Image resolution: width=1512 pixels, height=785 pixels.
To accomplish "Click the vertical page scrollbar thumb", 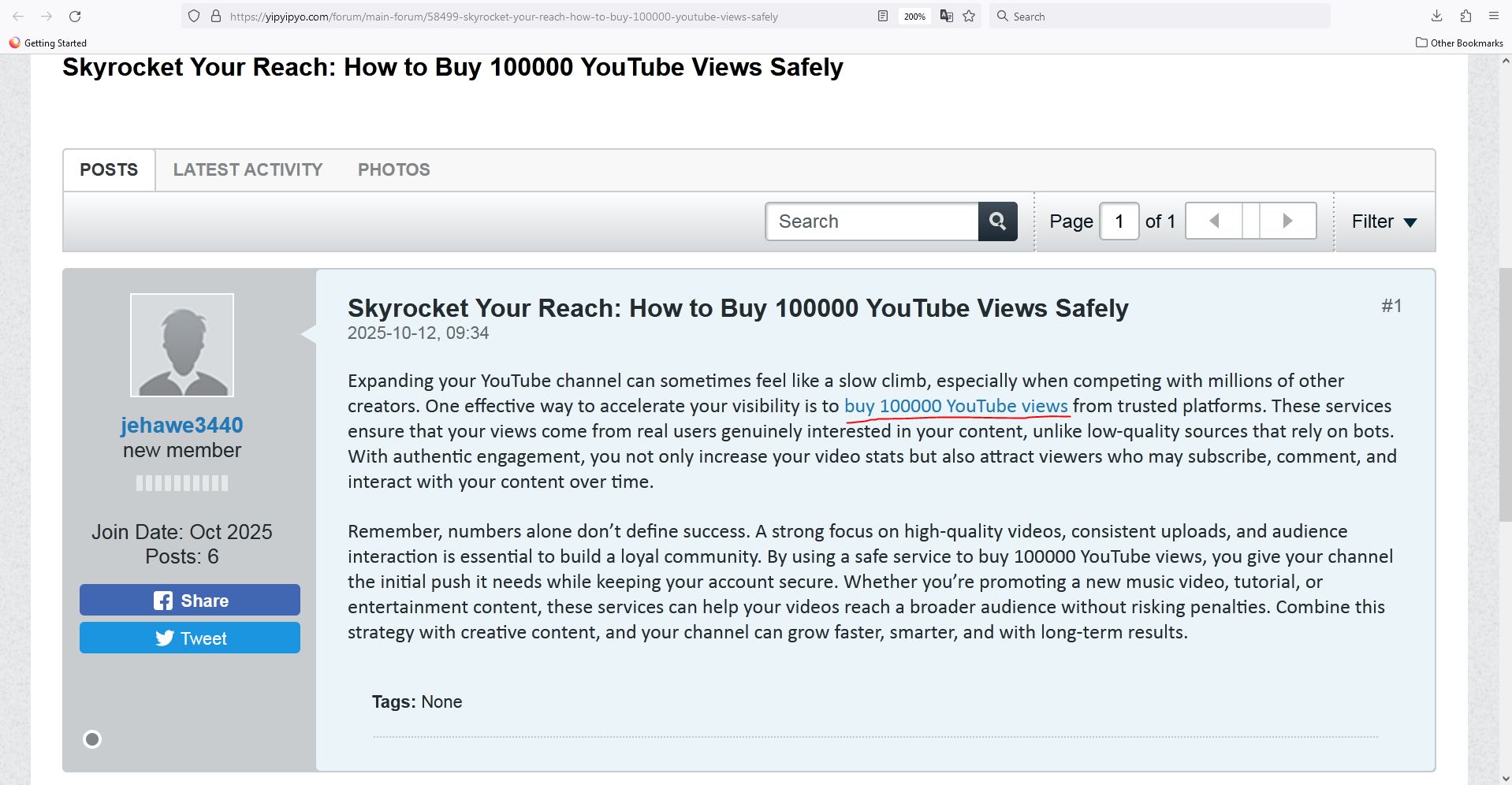I will click(x=1505, y=394).
